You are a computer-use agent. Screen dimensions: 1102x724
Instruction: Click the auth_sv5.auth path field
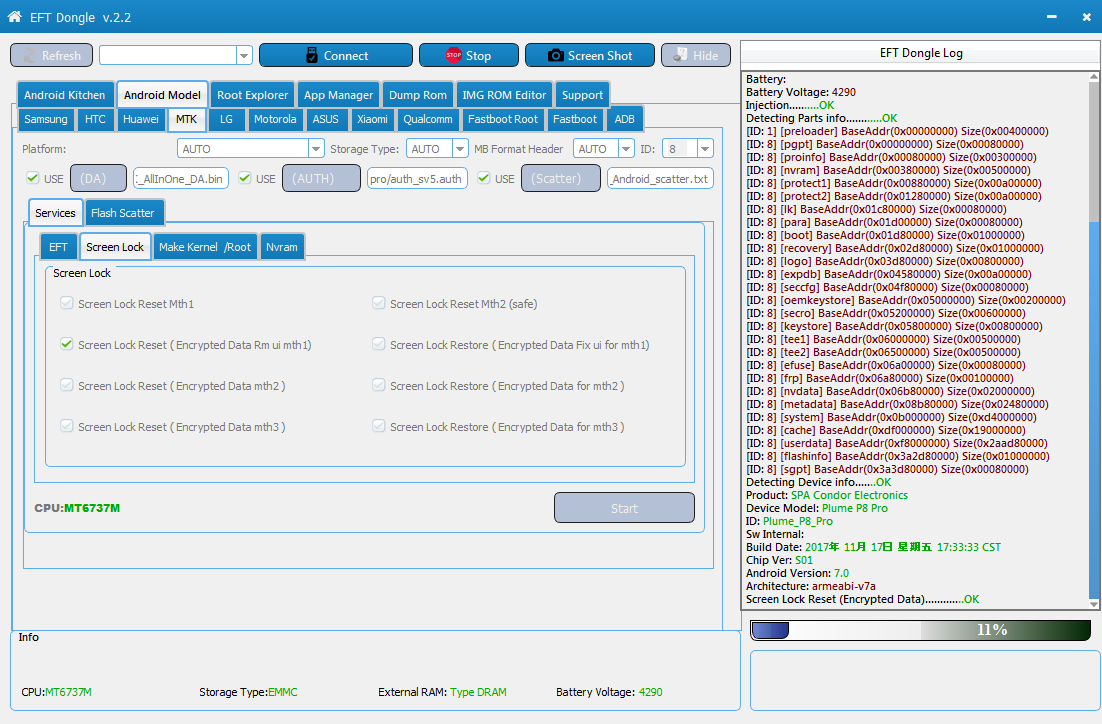coord(417,179)
